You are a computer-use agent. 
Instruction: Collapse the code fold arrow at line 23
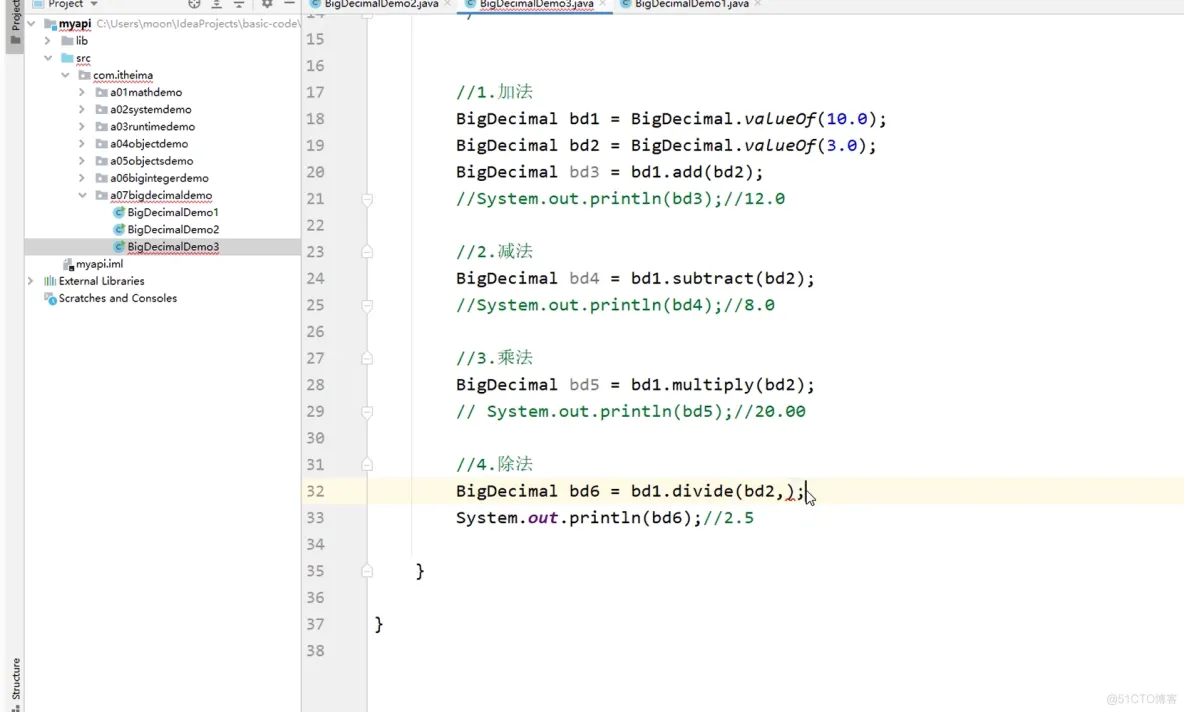pos(367,249)
